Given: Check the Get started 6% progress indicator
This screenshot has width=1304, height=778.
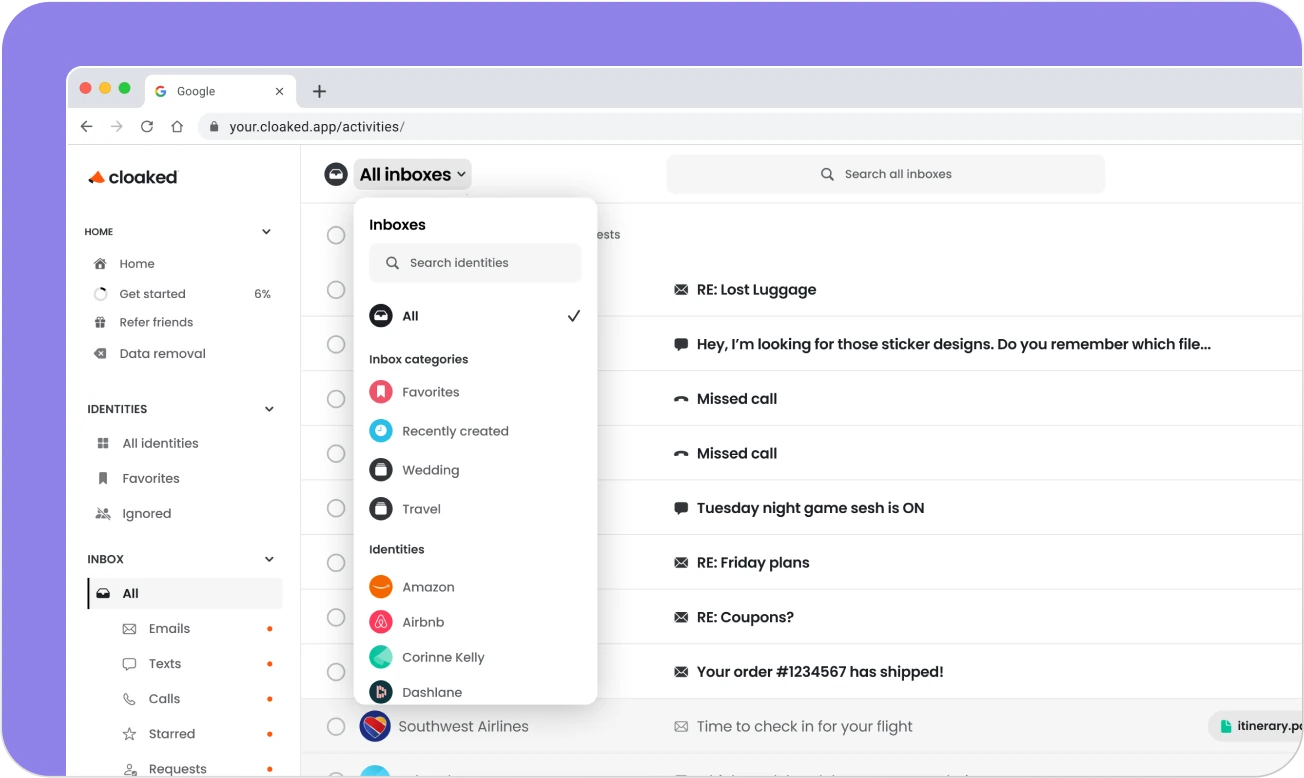Looking at the screenshot, I should pyautogui.click(x=152, y=293).
